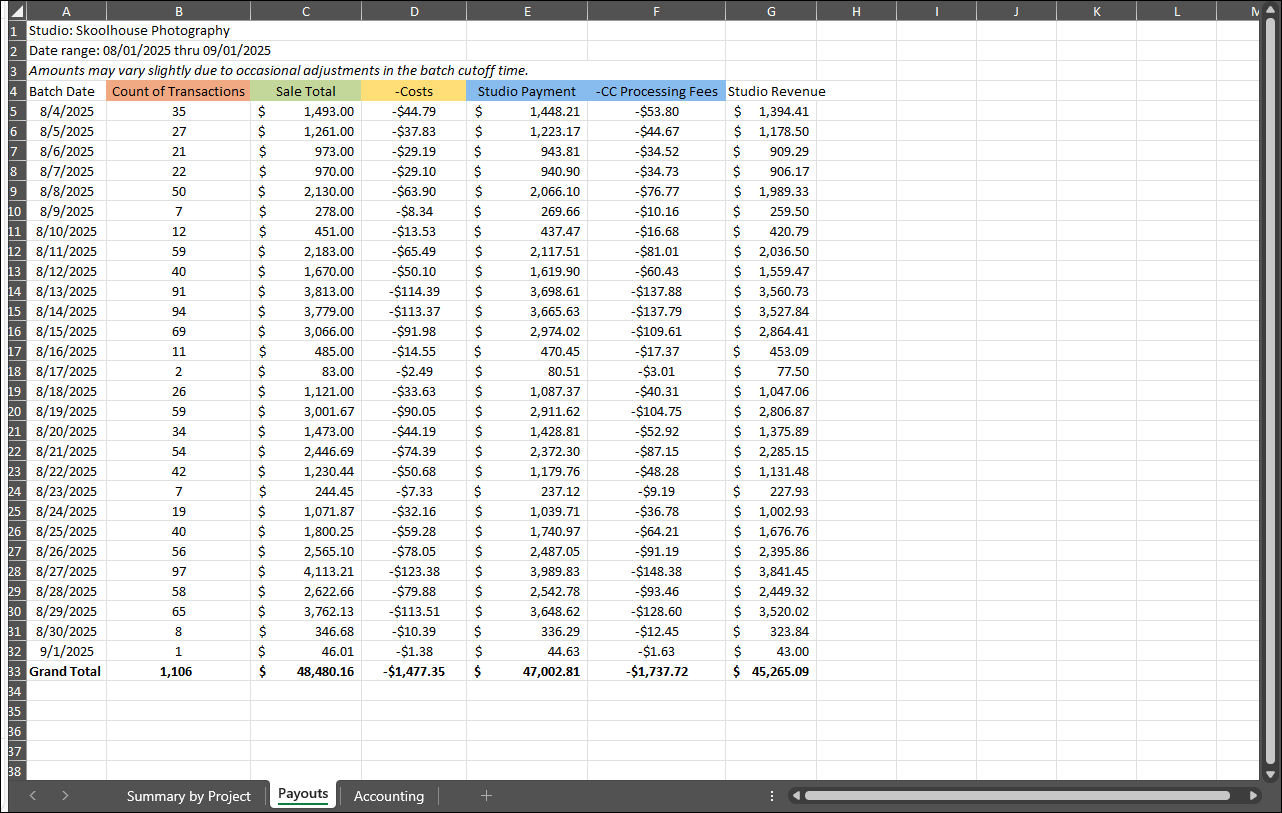This screenshot has width=1282, height=813.
Task: Click total transactions count '1,106'
Action: (178, 671)
